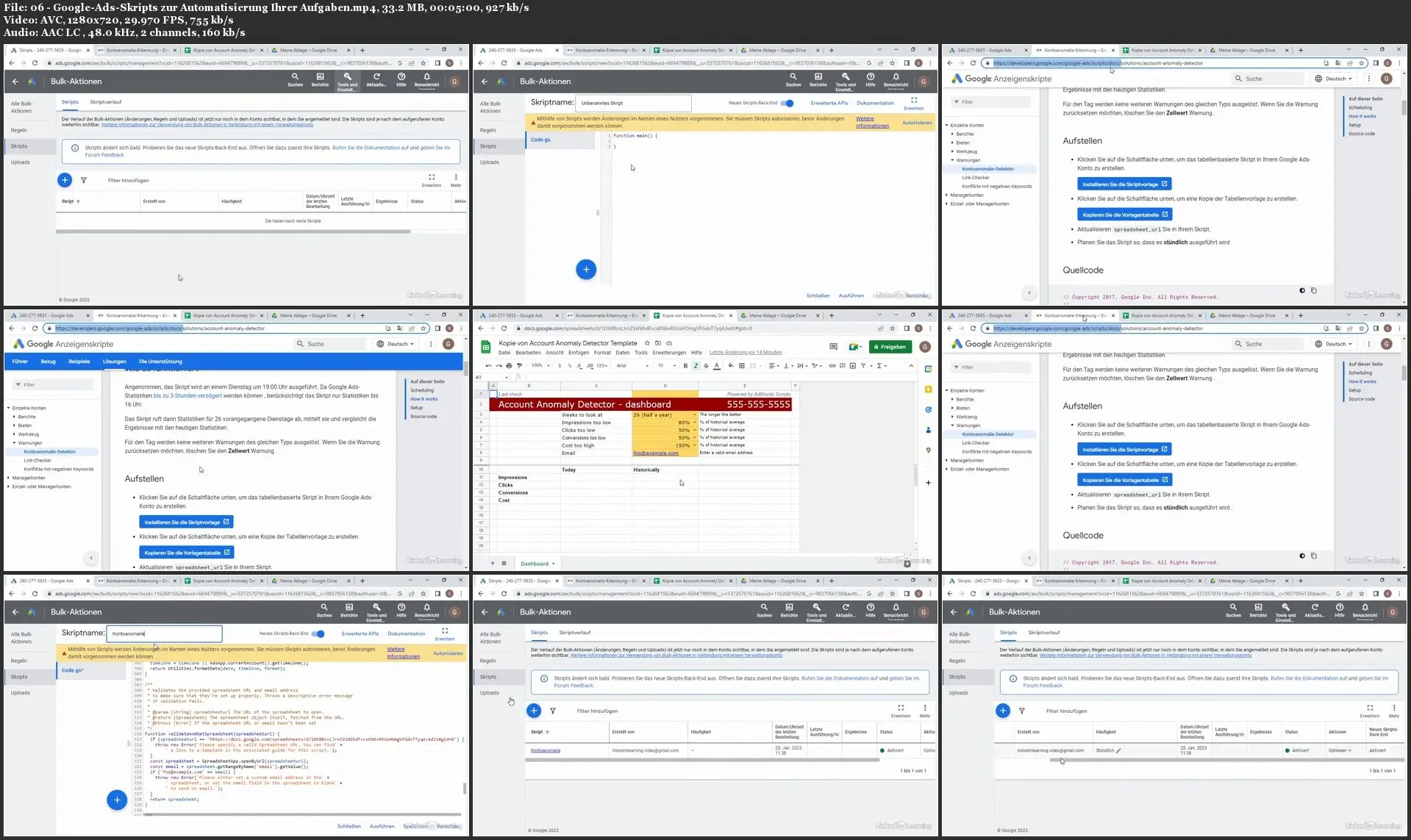Edit the Stündlich frequency with the pencil icon
Image resolution: width=1411 pixels, height=840 pixels.
coord(1118,751)
